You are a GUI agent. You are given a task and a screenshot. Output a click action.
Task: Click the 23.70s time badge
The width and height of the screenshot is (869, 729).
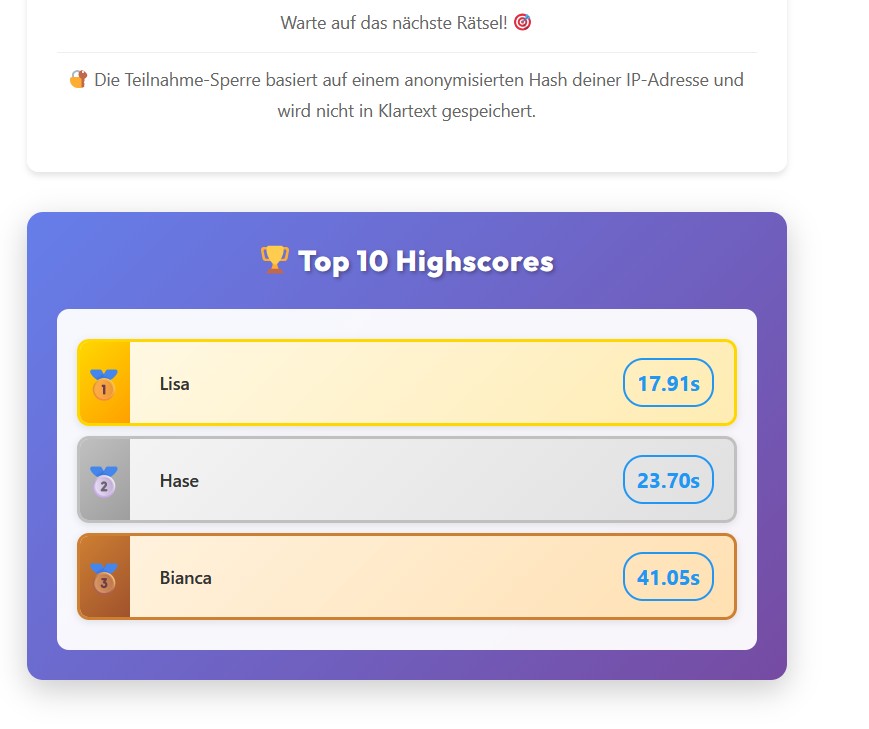[x=668, y=480]
